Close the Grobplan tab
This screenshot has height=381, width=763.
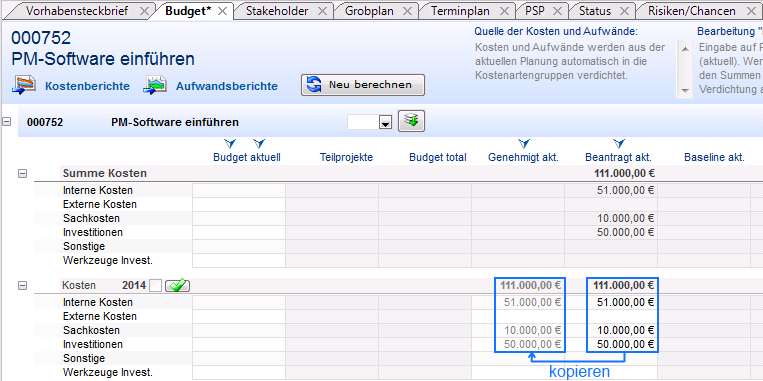[x=407, y=11]
